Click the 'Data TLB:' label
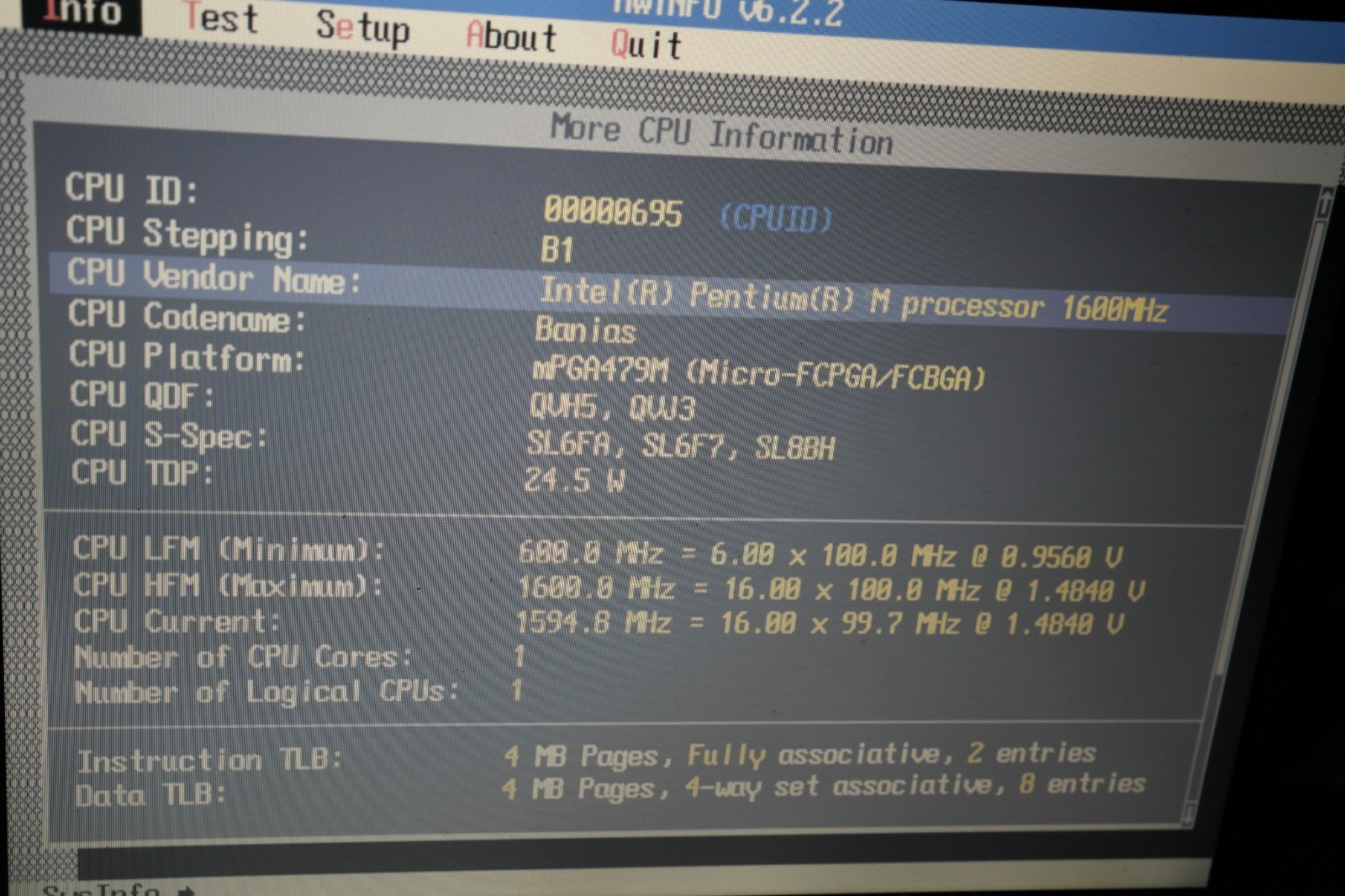The height and width of the screenshot is (896, 1345). (x=151, y=794)
